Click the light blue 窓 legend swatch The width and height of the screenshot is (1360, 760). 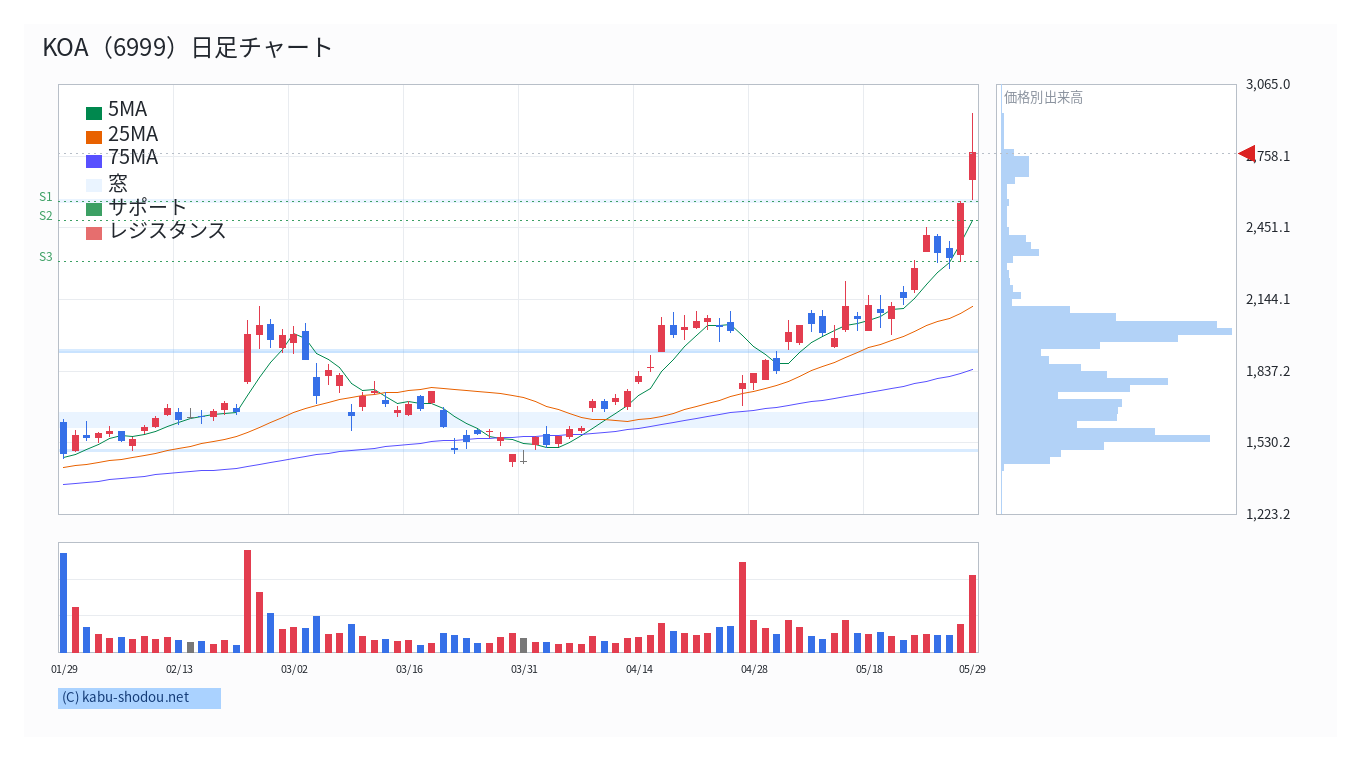pos(94,185)
